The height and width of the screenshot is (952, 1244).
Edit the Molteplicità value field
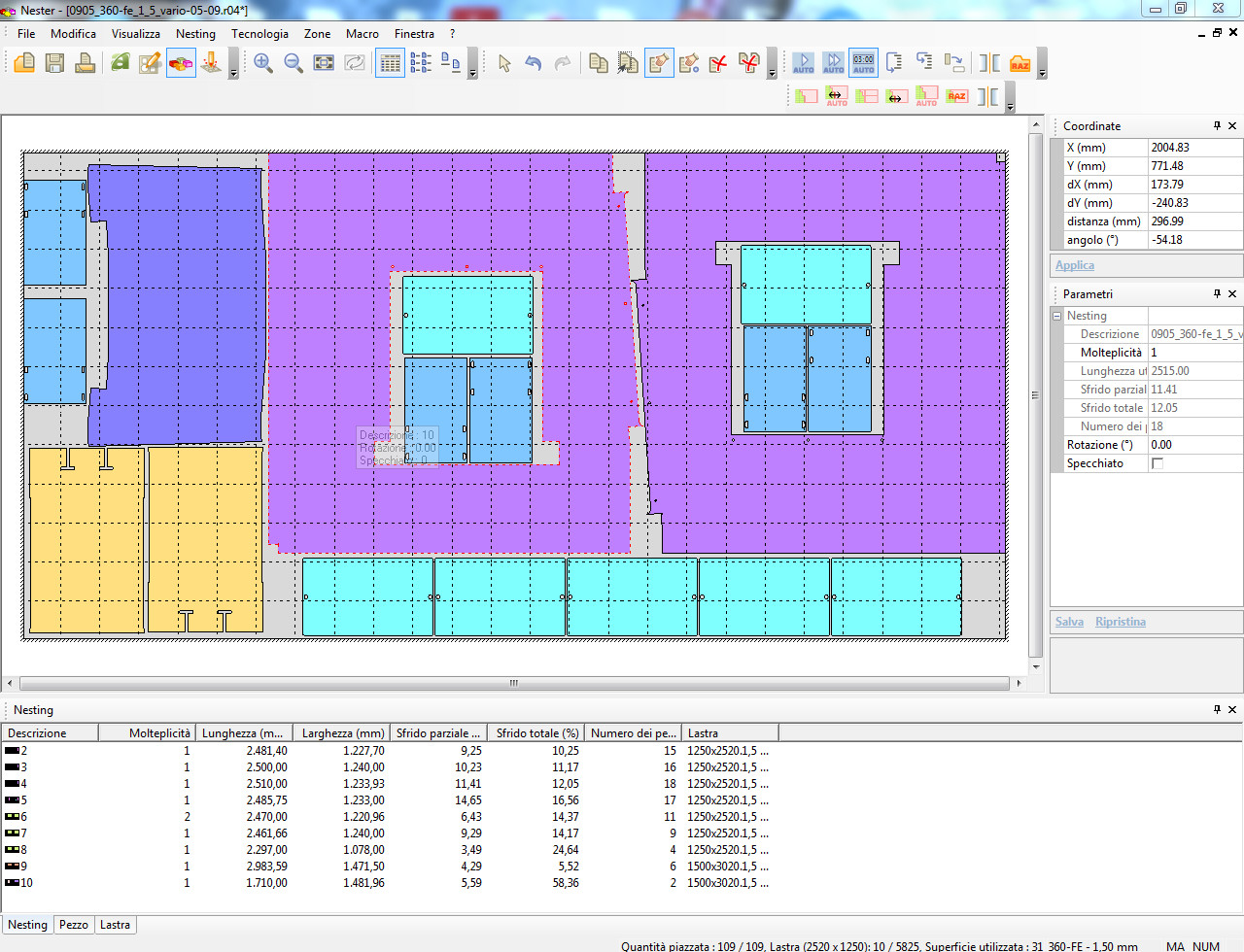1195,353
